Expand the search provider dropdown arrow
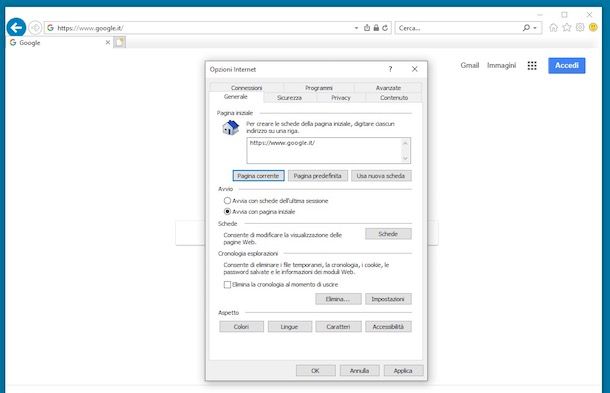The height and width of the screenshot is (393, 610). [x=535, y=28]
